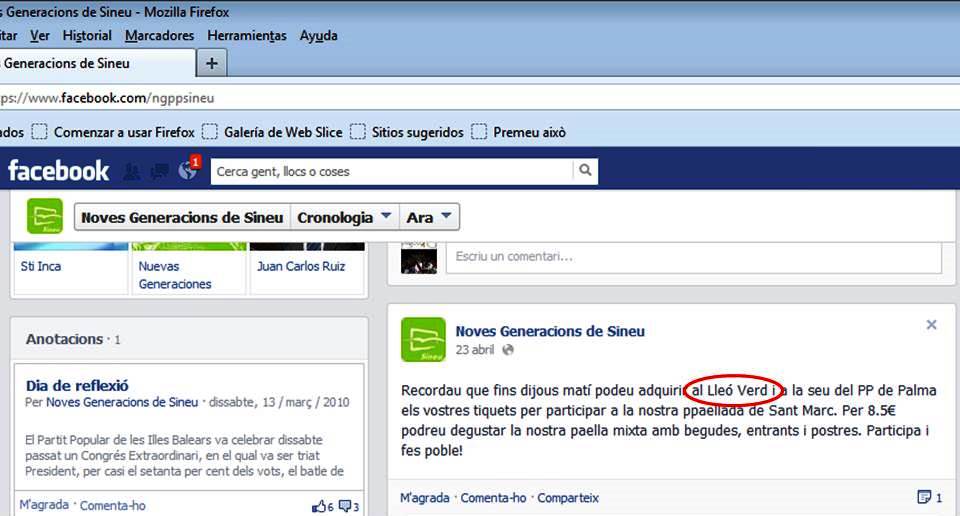Open the friend requests icon

pyautogui.click(x=131, y=172)
